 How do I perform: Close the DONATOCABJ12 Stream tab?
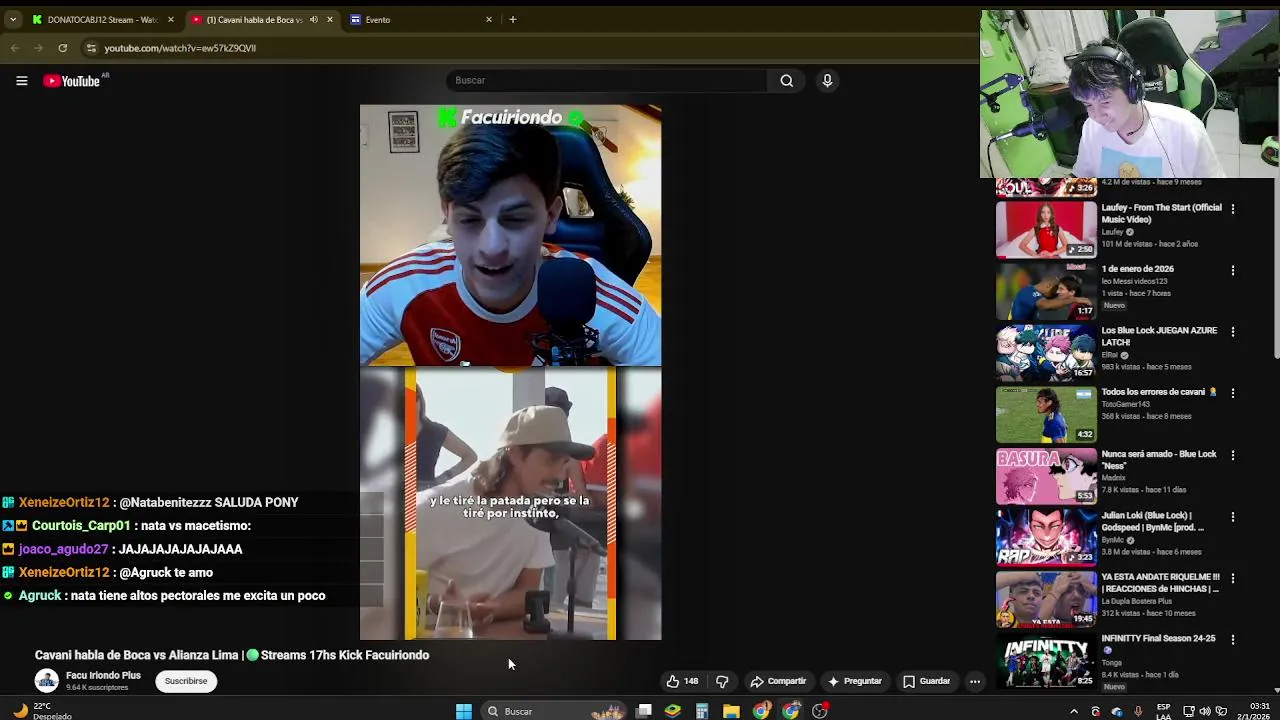coord(170,19)
